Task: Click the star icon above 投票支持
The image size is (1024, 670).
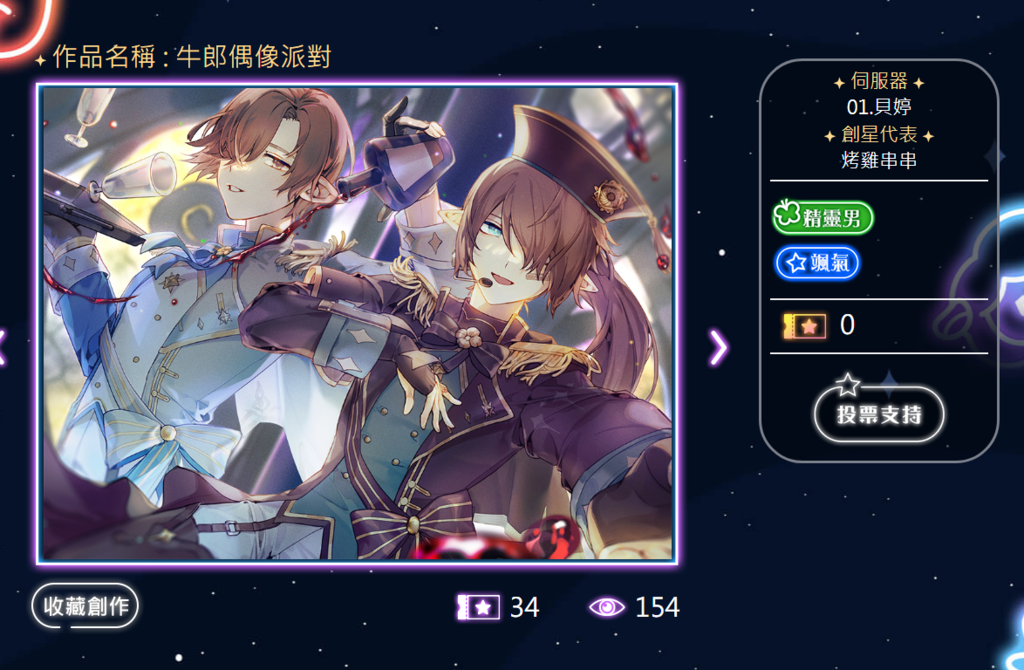Action: (x=848, y=384)
